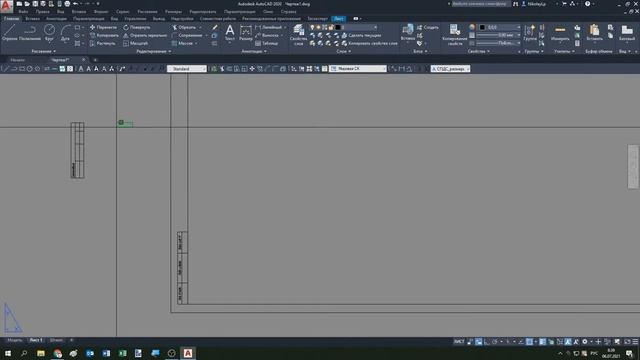Image resolution: width=640 pixels, height=360 pixels.
Task: Add a new layout tab with plus
Action: (x=71, y=340)
